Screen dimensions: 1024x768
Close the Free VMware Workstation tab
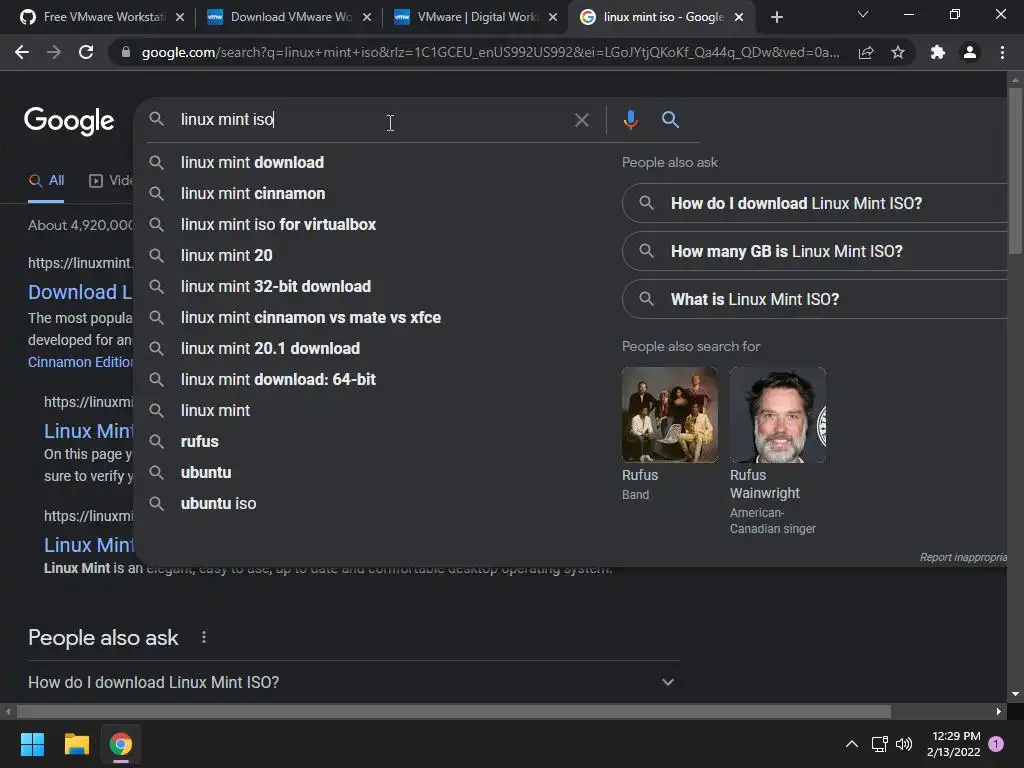(x=180, y=17)
